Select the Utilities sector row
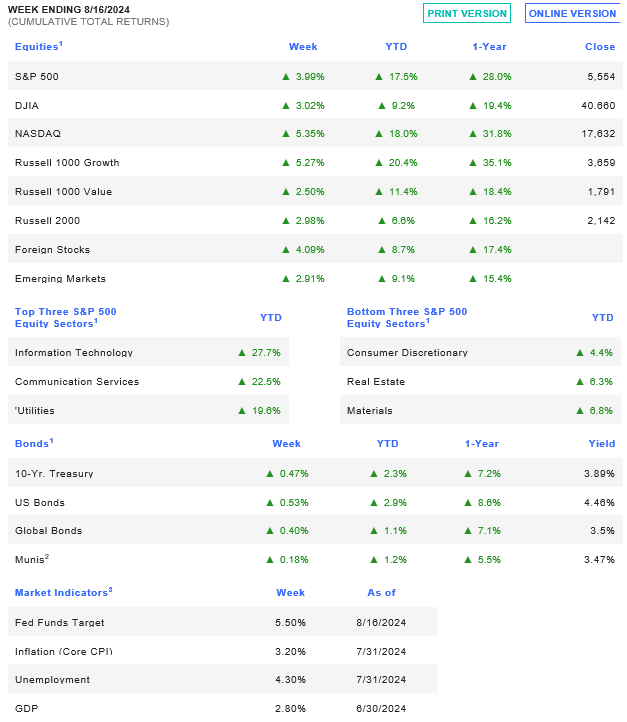 [x=148, y=410]
